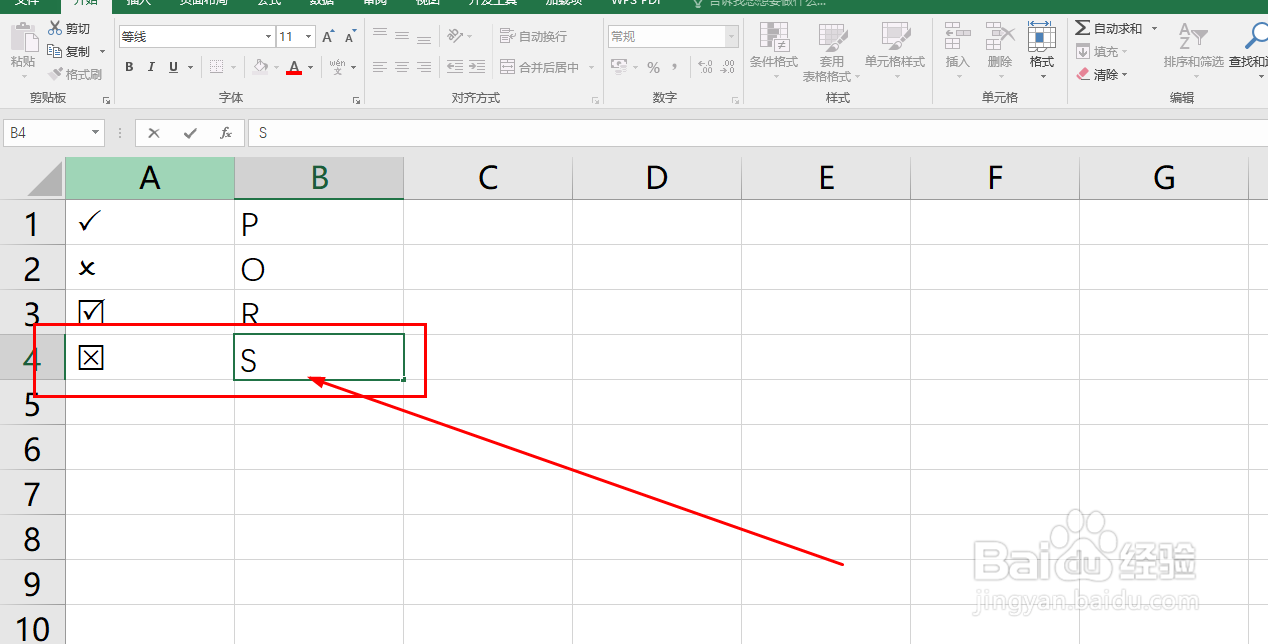Open number format dialog launcher
Image resolution: width=1268 pixels, height=644 pixels.
735,101
